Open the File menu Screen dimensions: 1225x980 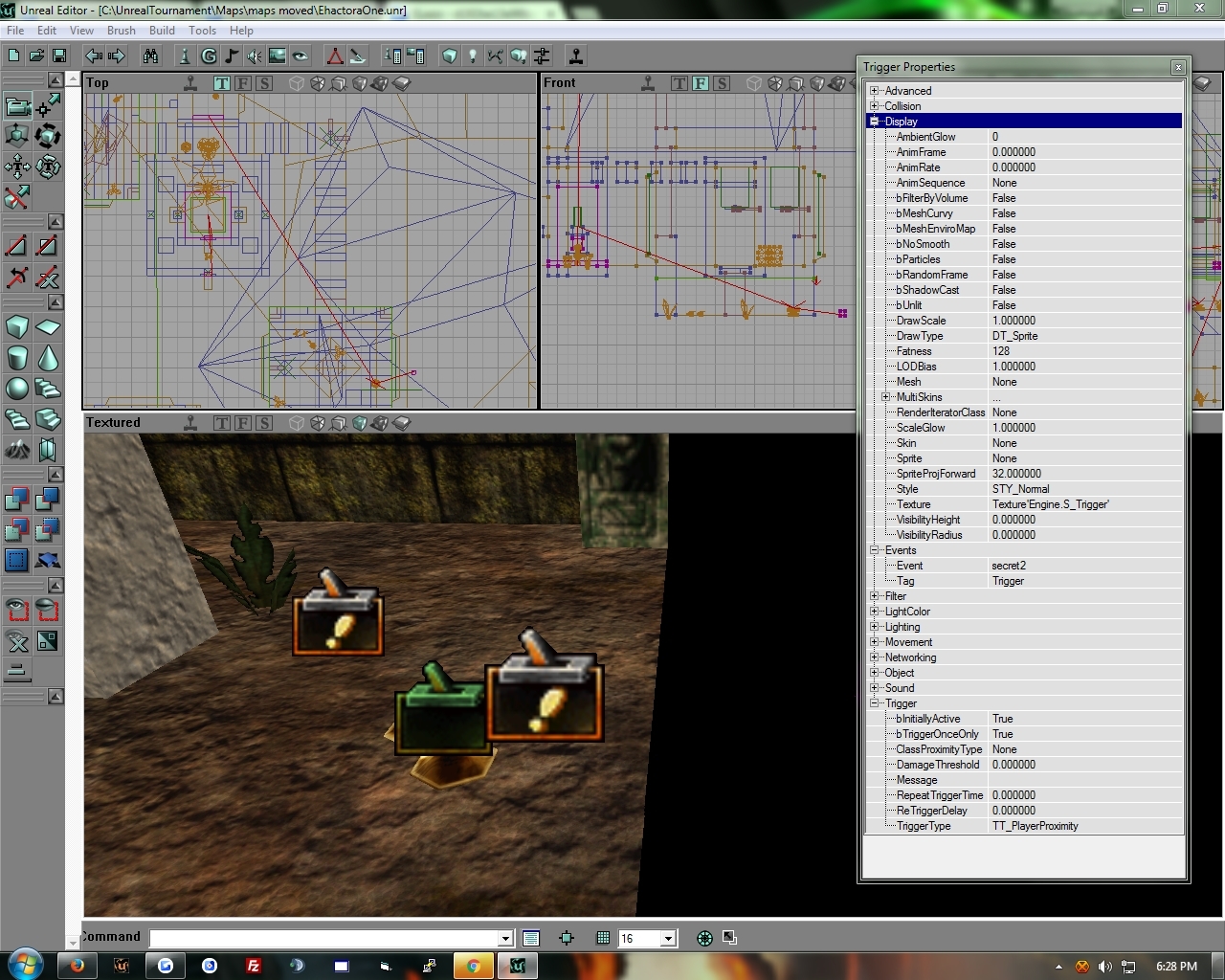(x=15, y=31)
